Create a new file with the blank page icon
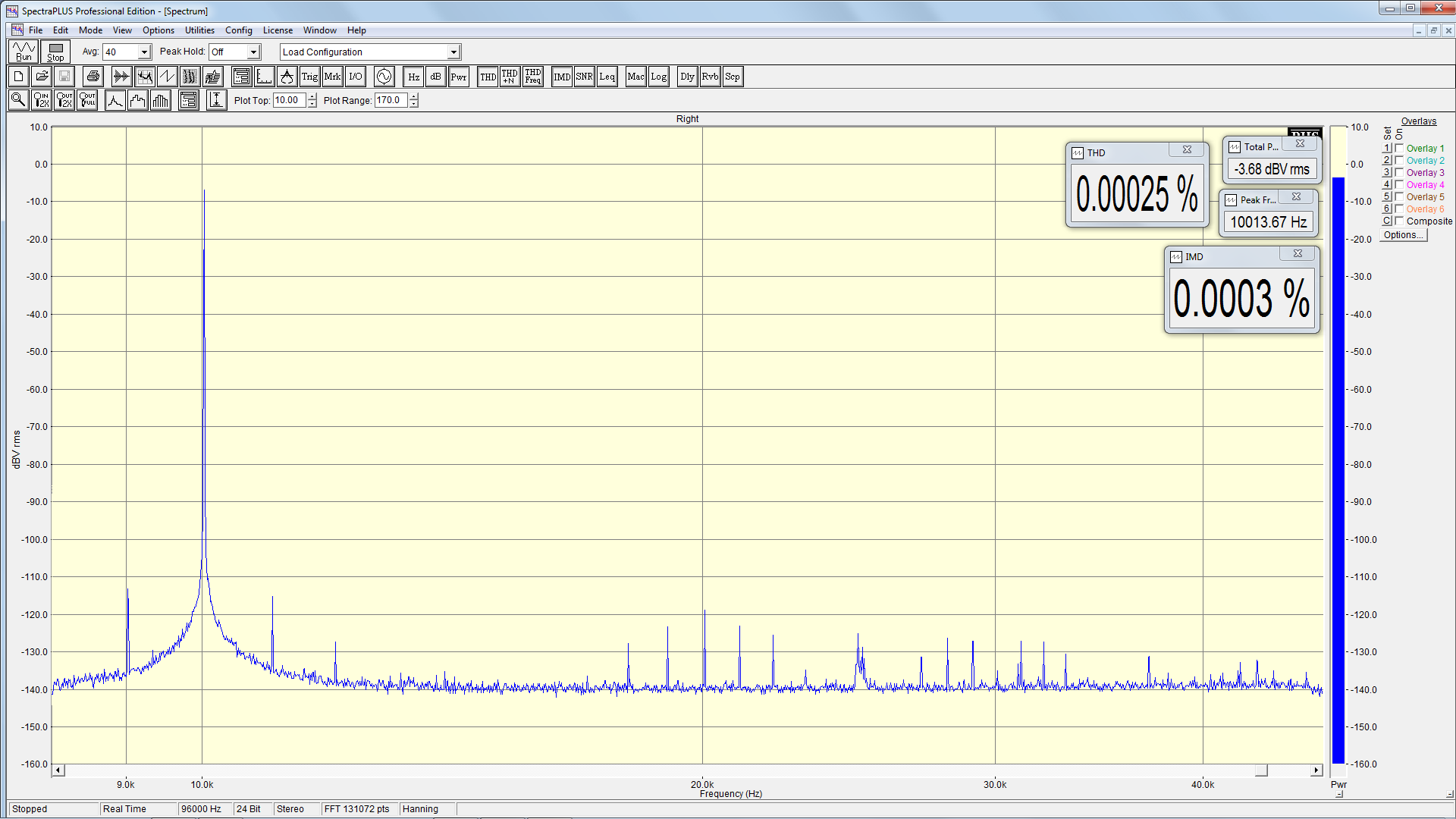 [x=19, y=77]
